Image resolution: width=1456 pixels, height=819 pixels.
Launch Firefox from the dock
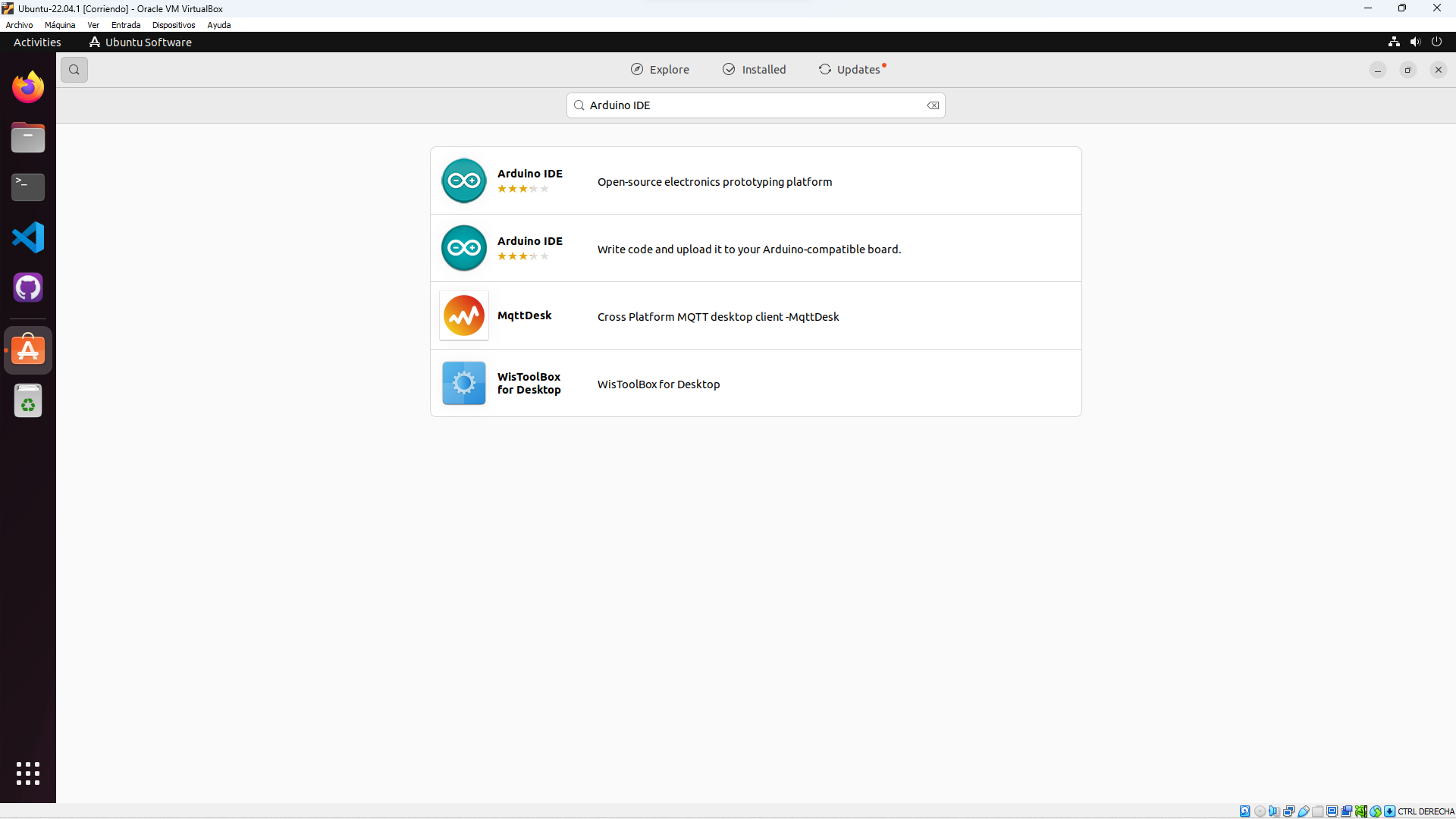click(x=28, y=87)
